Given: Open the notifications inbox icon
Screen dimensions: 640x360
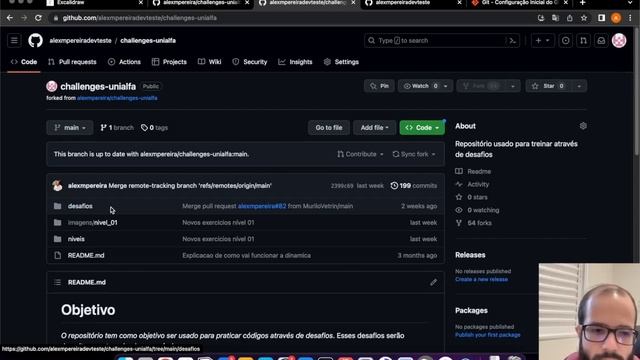Looking at the screenshot, I should (601, 40).
